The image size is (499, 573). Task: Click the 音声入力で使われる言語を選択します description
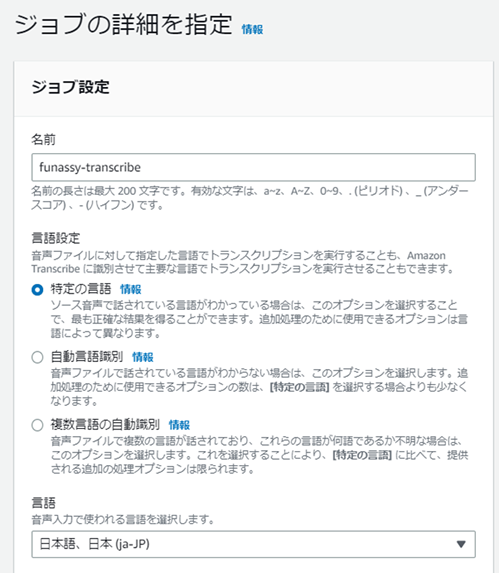coord(123,519)
